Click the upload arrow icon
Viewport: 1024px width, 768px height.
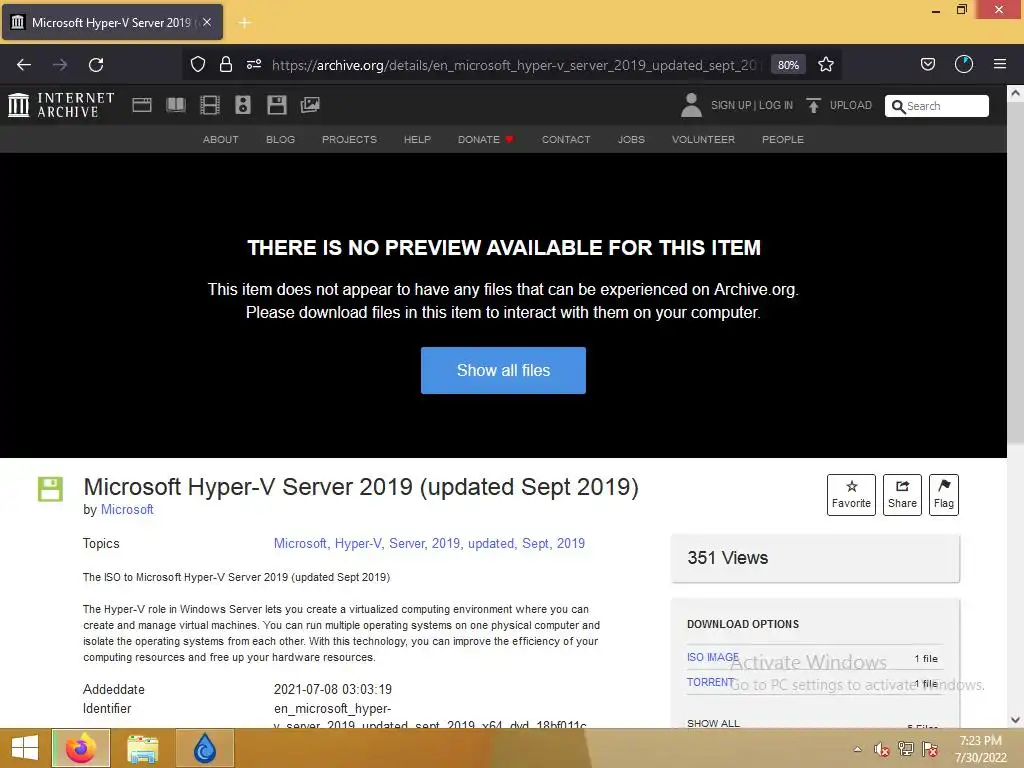point(814,105)
